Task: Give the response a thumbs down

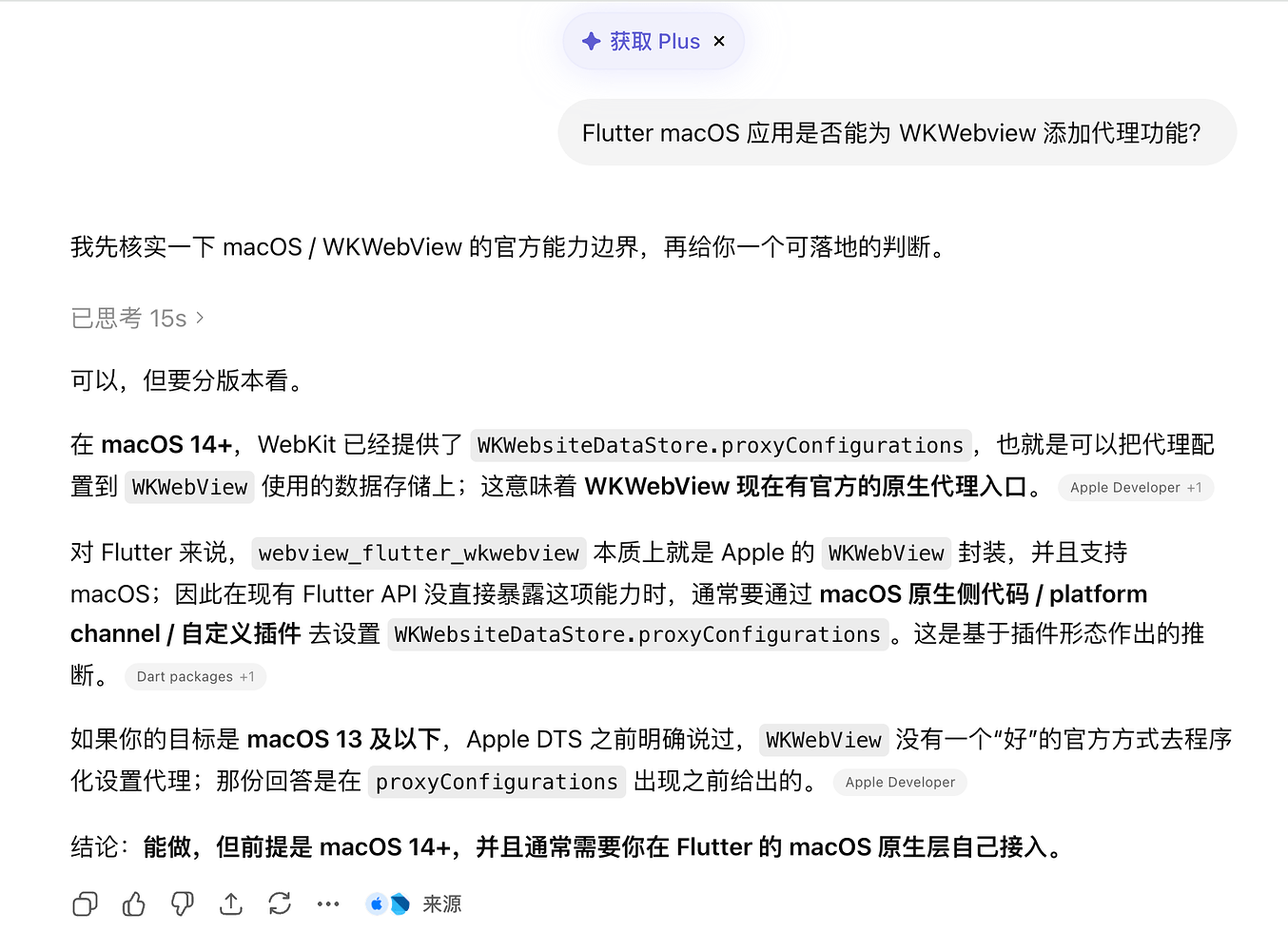Action: click(x=183, y=903)
